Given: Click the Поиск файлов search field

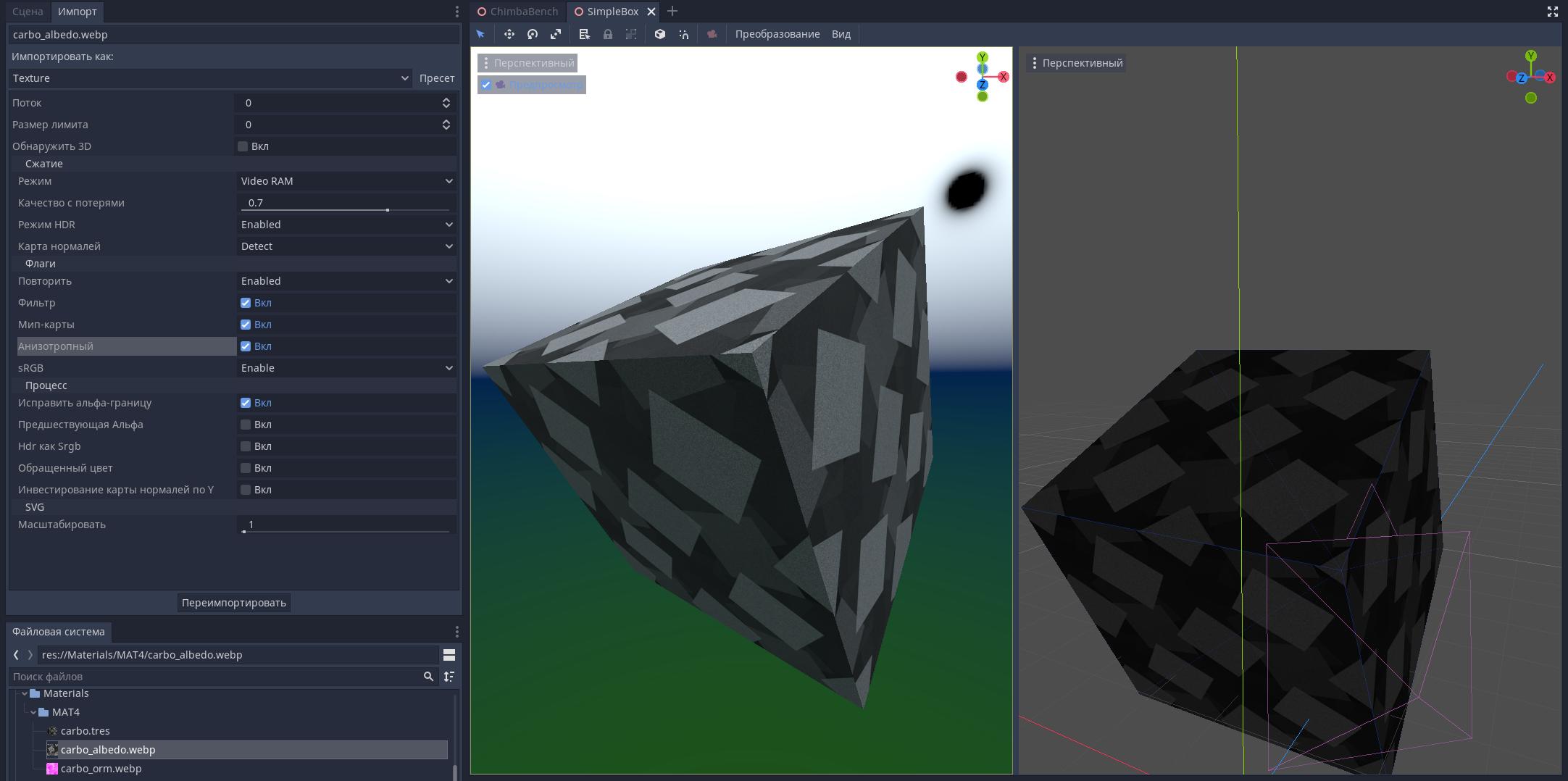Looking at the screenshot, I should (214, 677).
